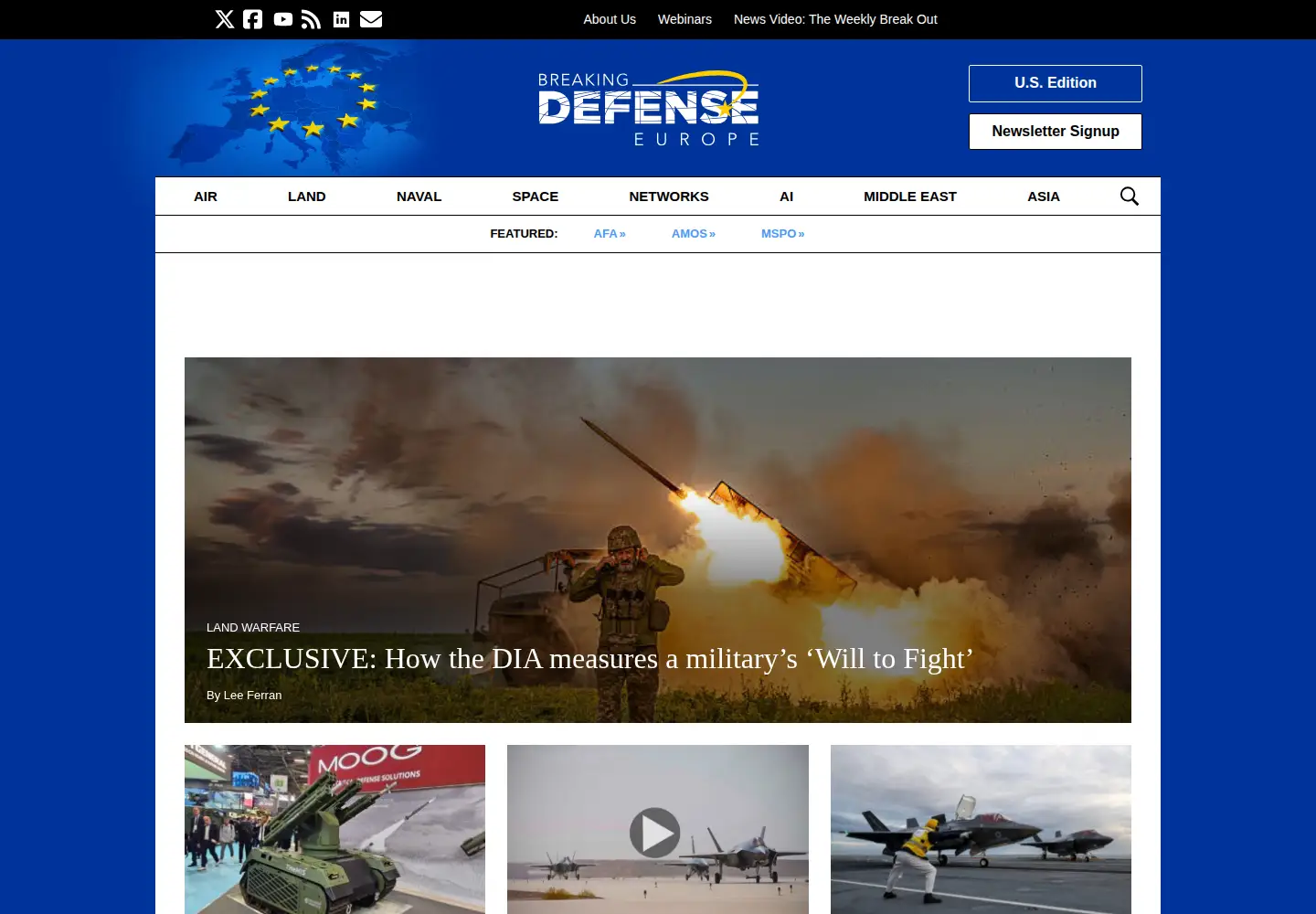
Task: Open the RSS feed icon
Action: click(312, 19)
